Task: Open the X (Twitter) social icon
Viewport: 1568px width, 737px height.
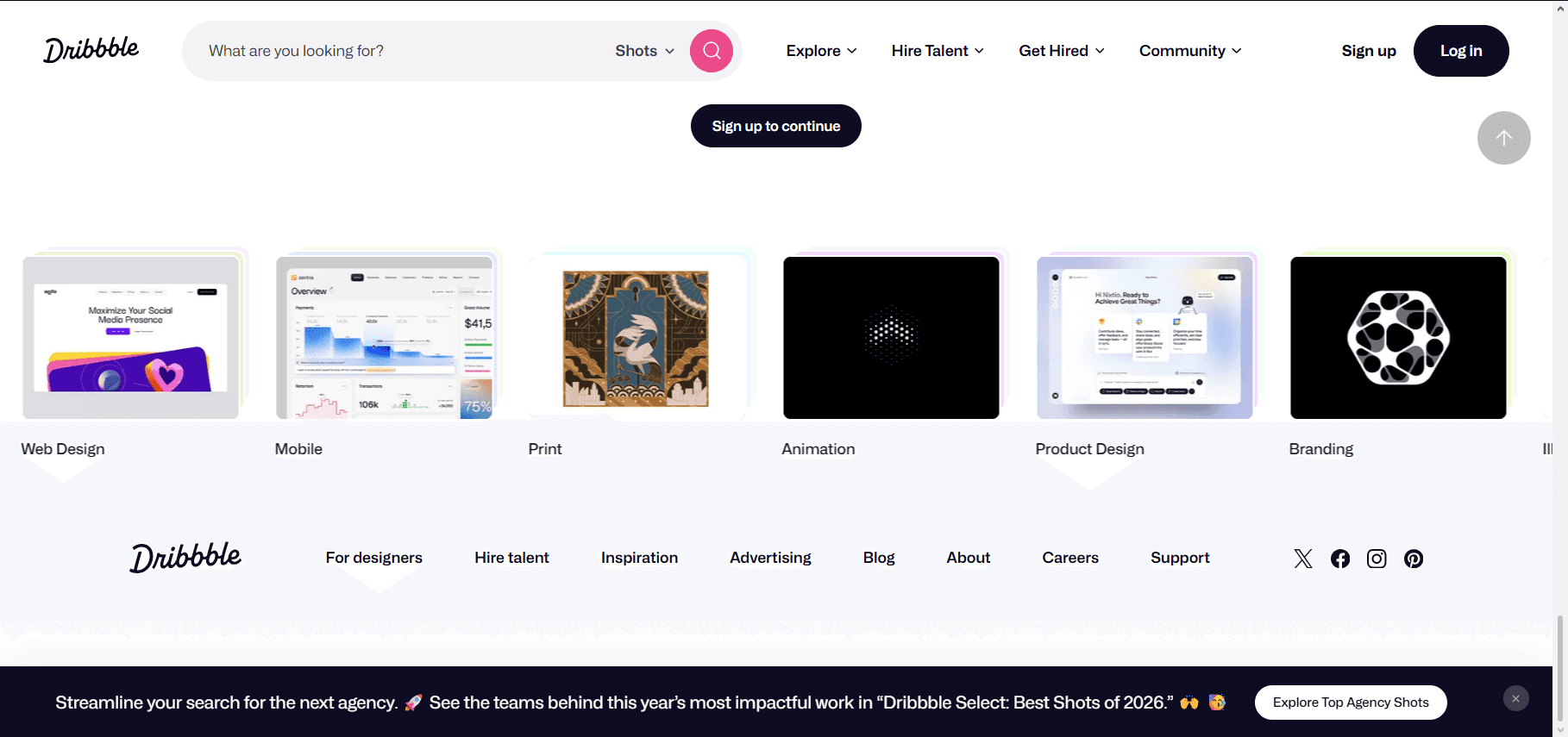Action: tap(1303, 559)
